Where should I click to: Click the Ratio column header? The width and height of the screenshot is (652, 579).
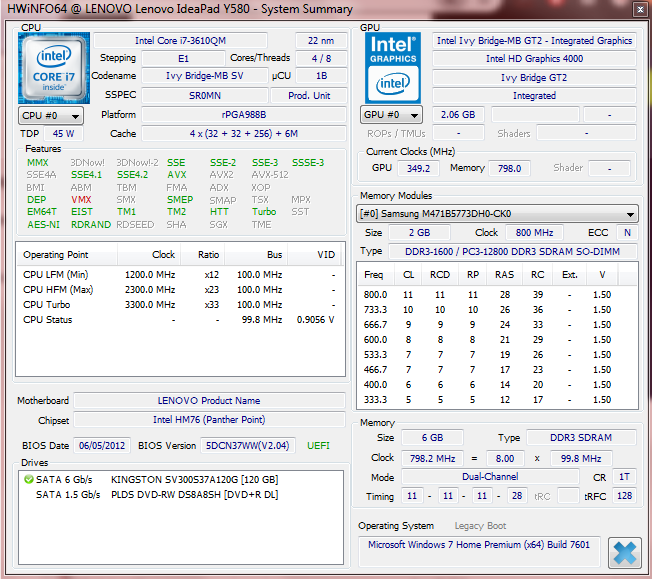coord(203,255)
